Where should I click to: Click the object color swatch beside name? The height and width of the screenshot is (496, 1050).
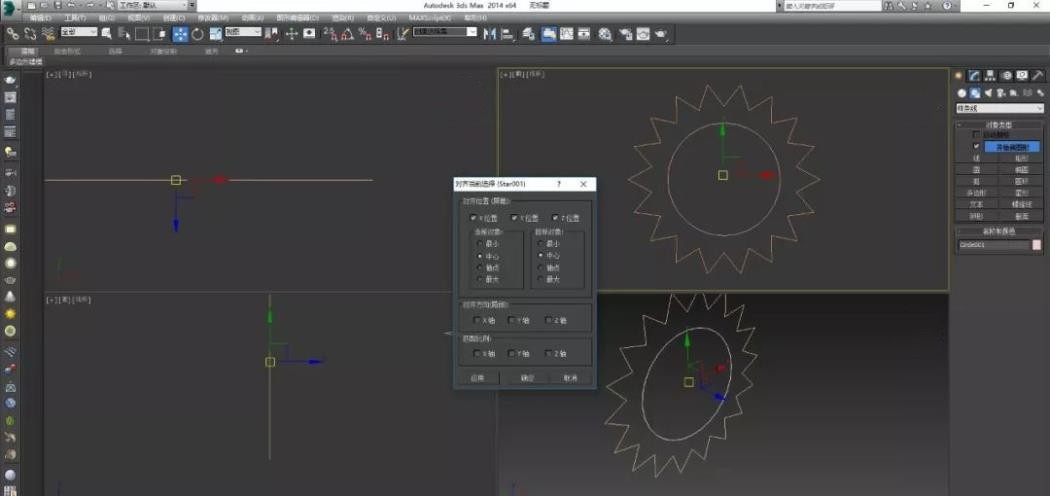click(1037, 244)
